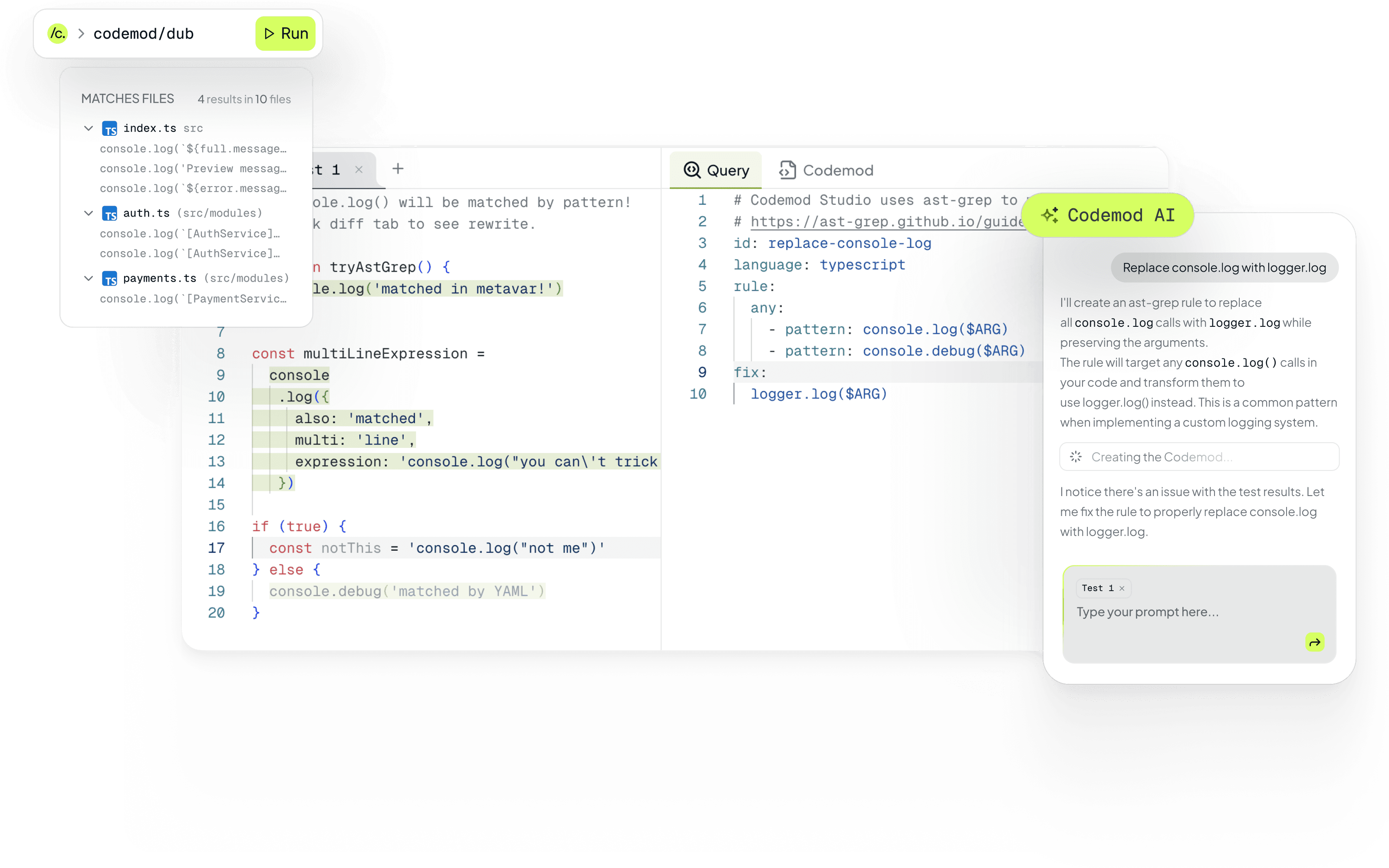Remove the Test 1 chip in Codemod AI panel

[x=1122, y=588]
